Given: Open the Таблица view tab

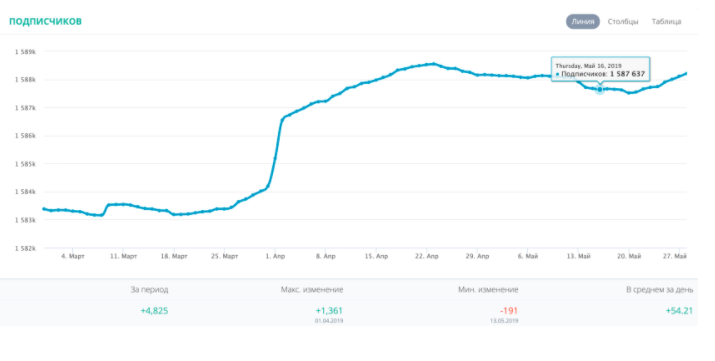Looking at the screenshot, I should tap(666, 21).
